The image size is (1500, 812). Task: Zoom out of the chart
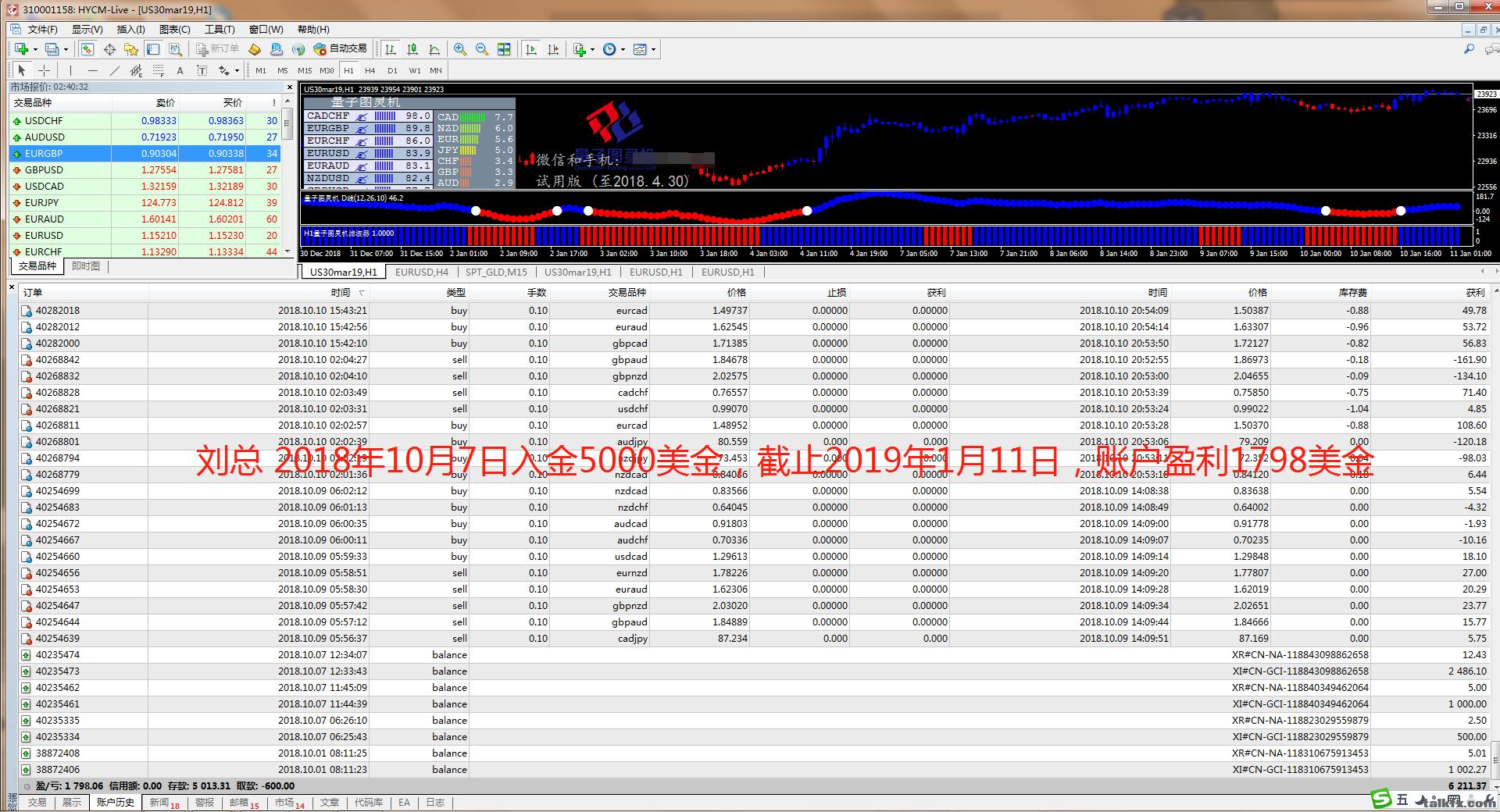[x=482, y=49]
